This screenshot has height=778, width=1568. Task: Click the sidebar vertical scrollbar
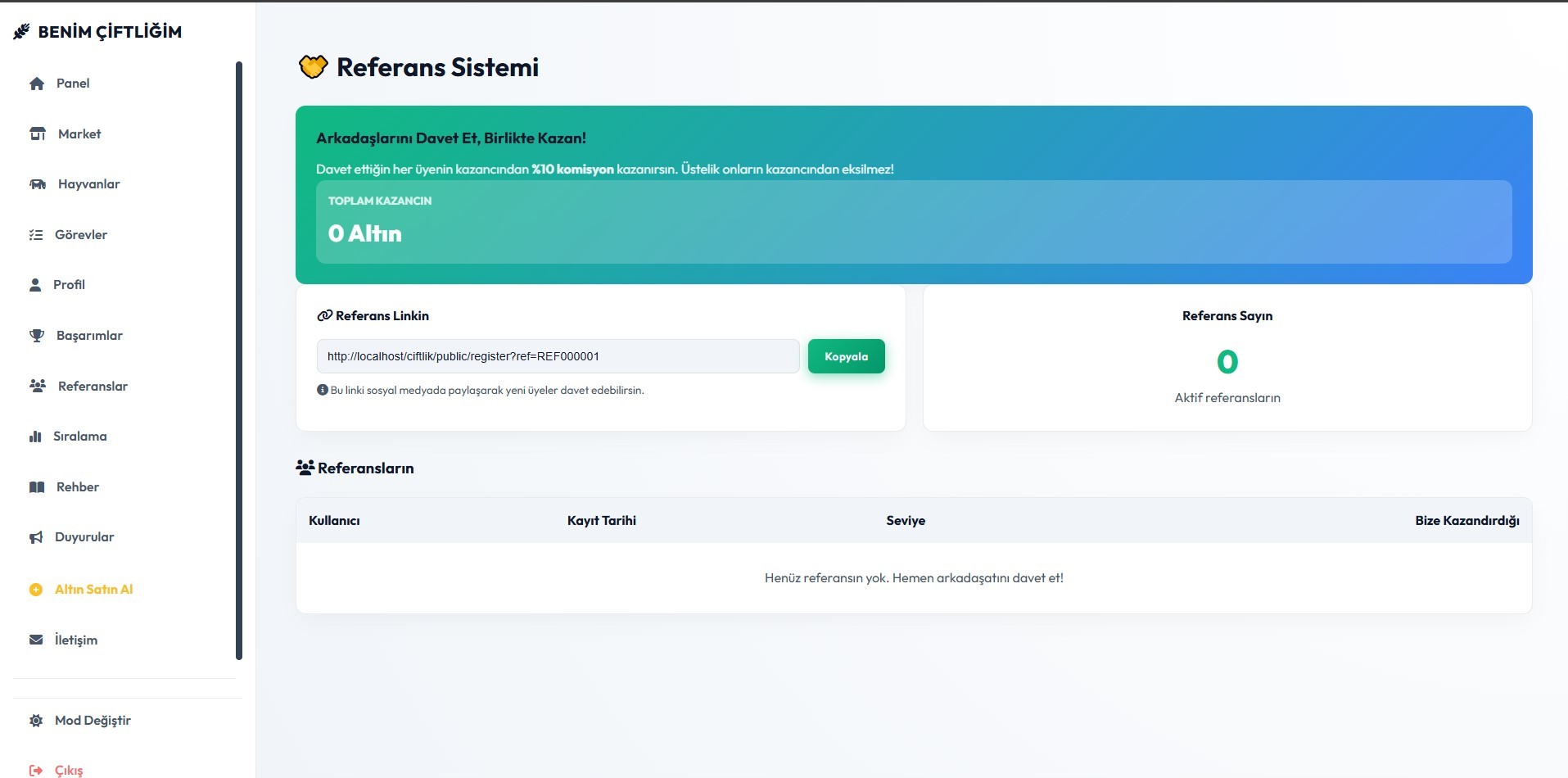click(x=239, y=360)
